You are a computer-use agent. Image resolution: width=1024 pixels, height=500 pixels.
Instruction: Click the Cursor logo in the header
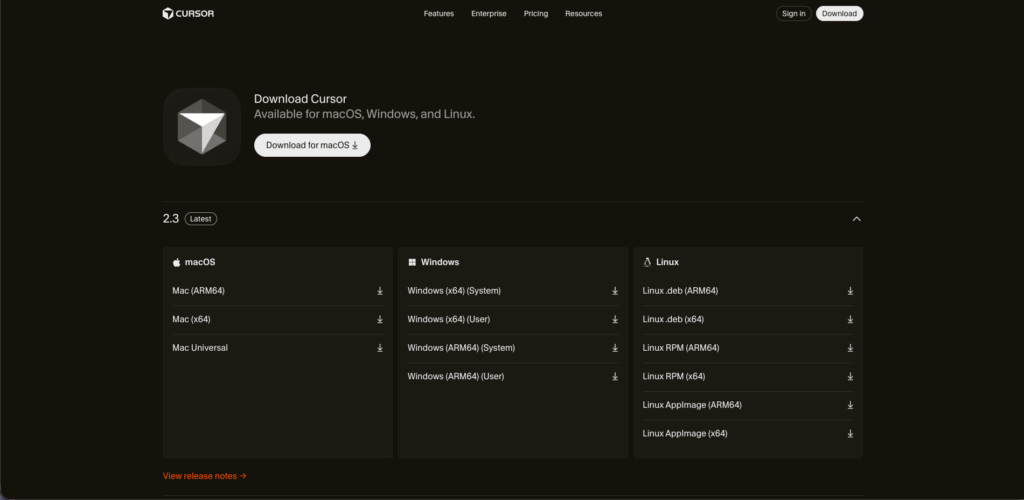pyautogui.click(x=188, y=13)
